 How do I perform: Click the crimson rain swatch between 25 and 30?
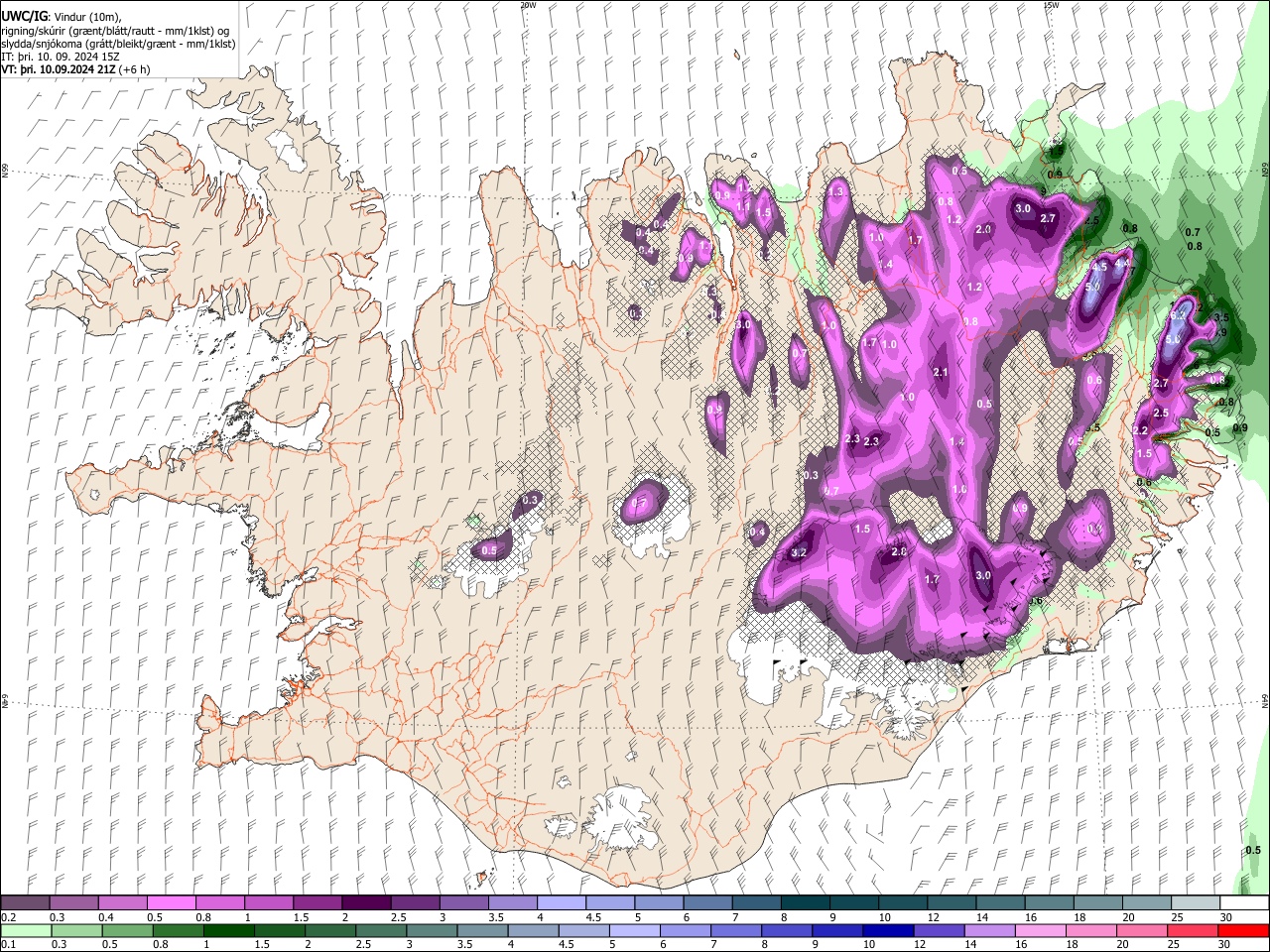[1192, 930]
